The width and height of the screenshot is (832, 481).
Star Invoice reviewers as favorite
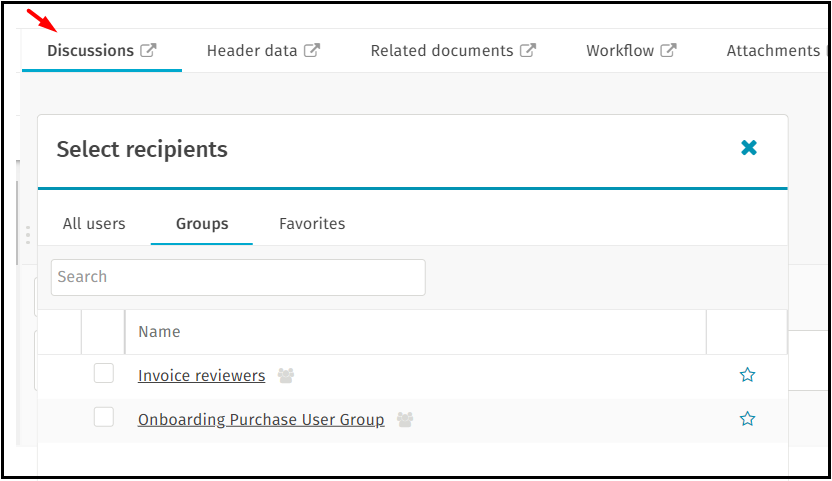[x=747, y=375]
